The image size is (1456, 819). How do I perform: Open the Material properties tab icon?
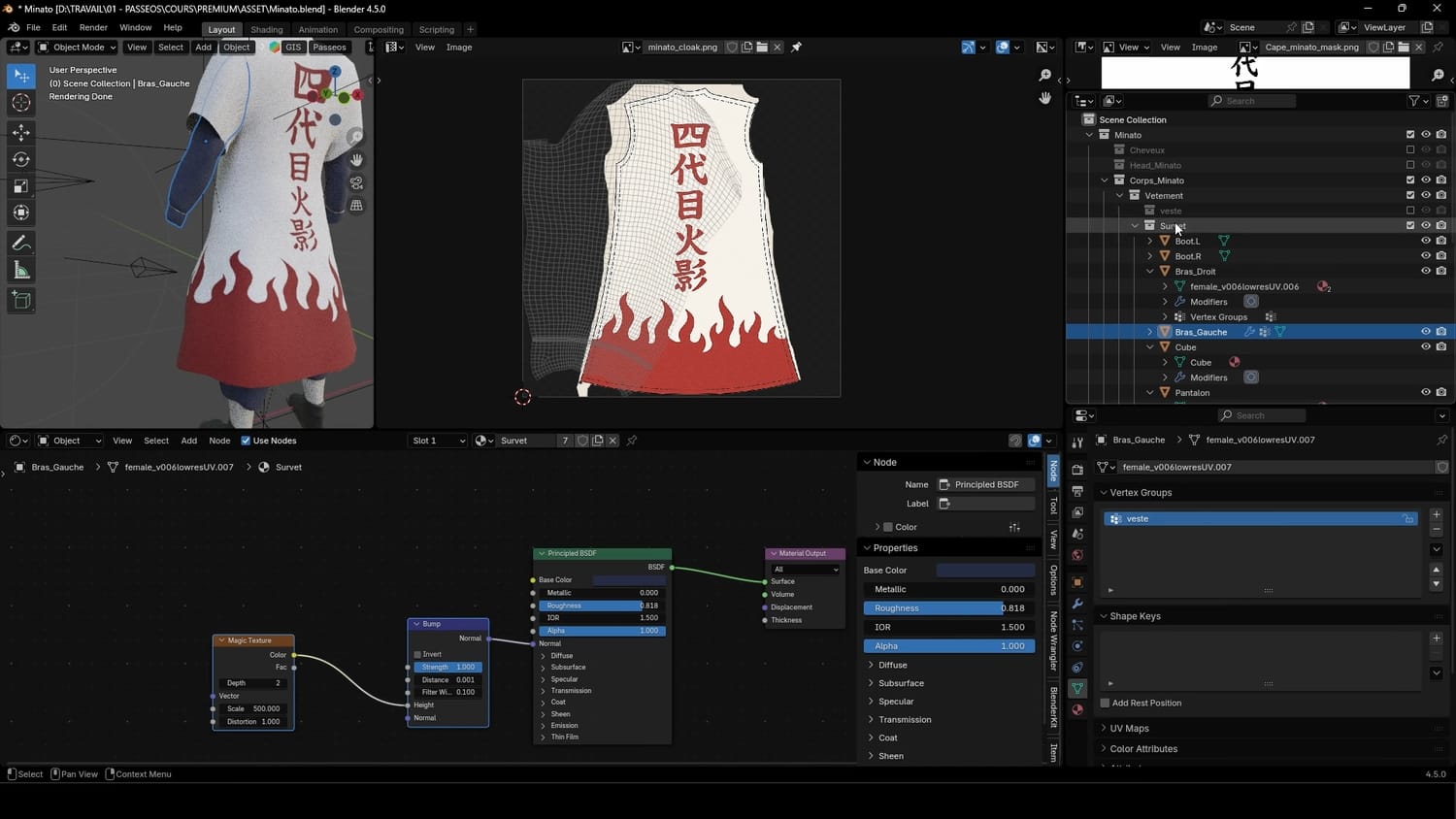(1077, 710)
